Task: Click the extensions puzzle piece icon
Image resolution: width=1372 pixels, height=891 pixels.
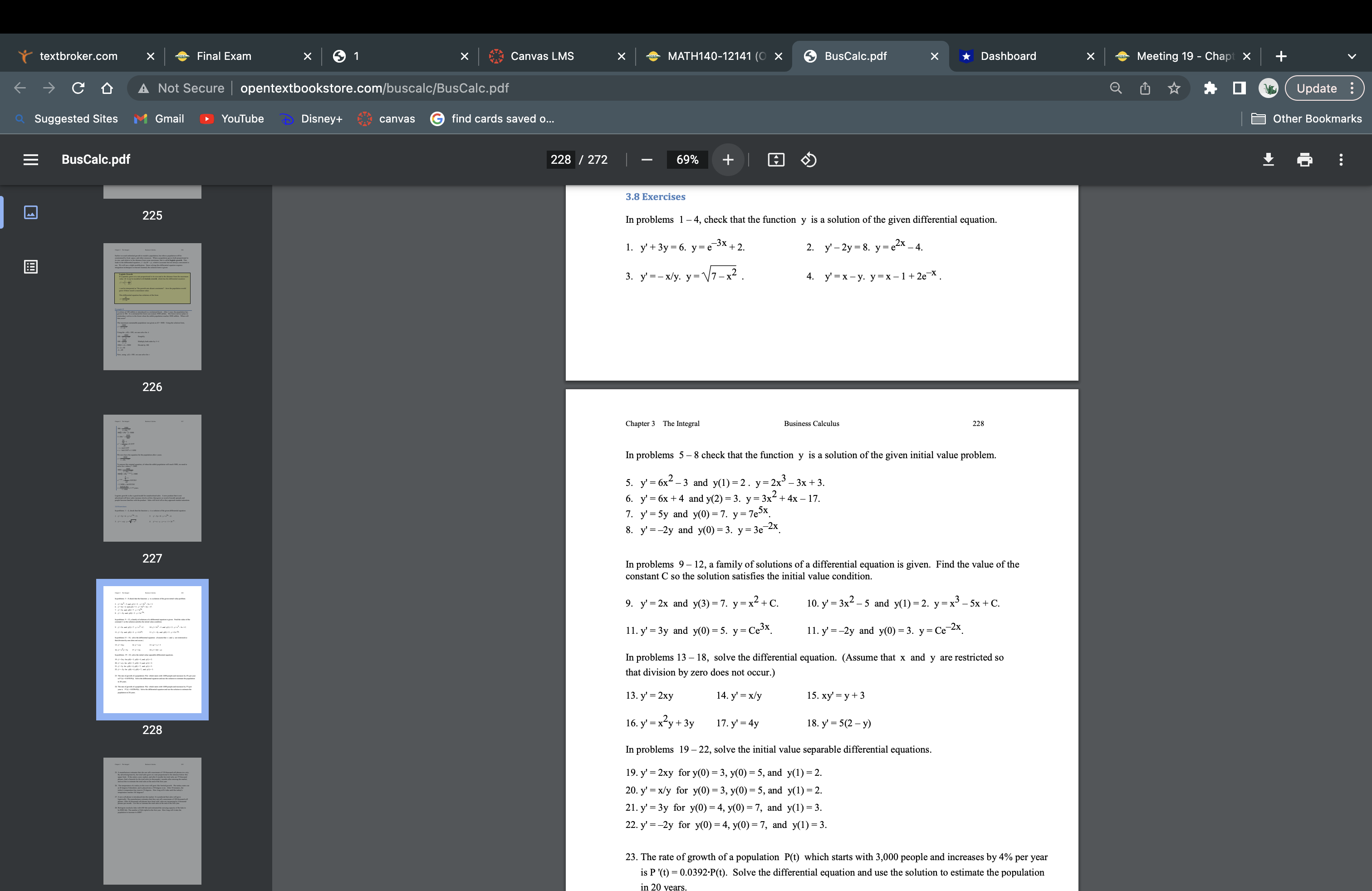Action: (1210, 88)
